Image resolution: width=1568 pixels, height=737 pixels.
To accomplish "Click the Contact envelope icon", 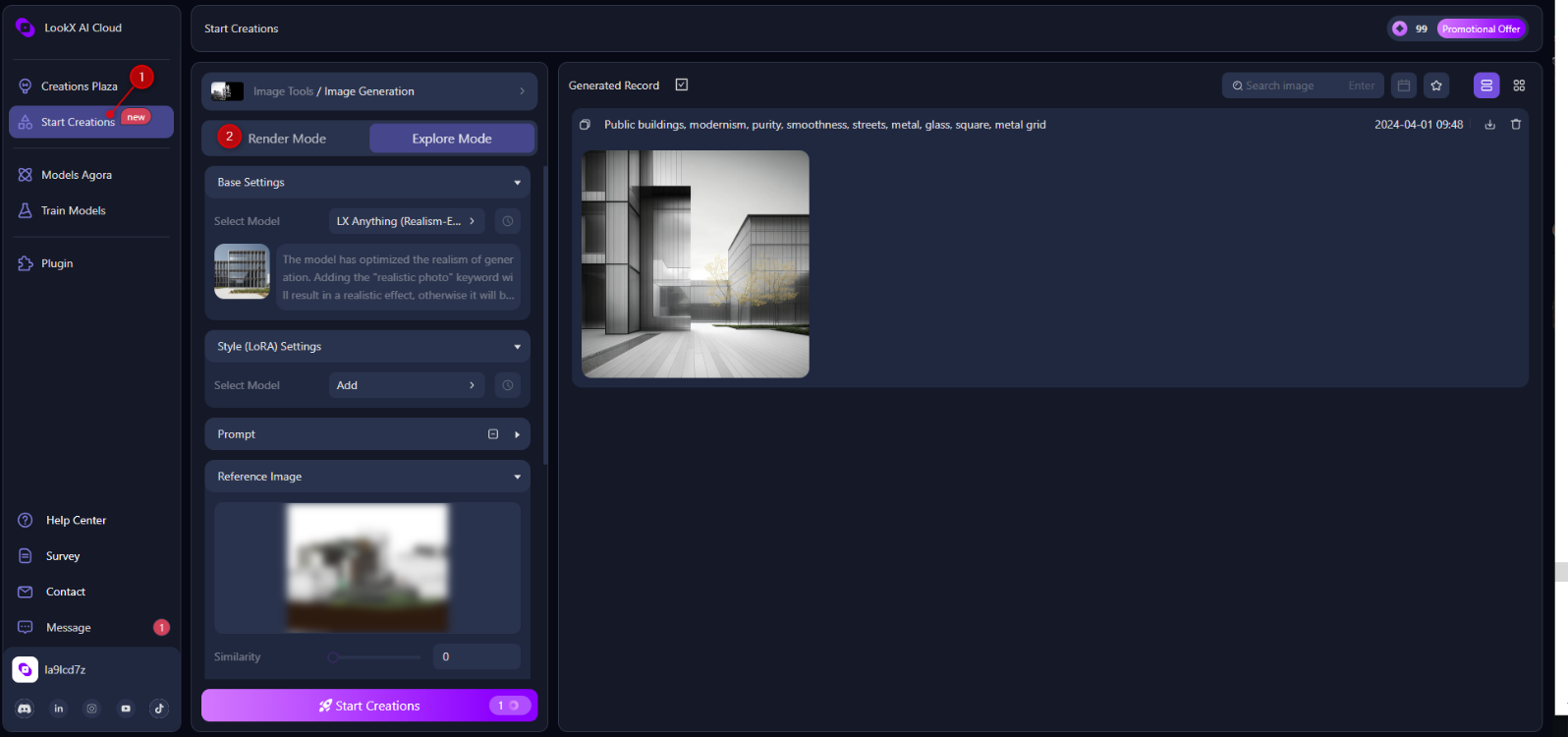I will [26, 592].
